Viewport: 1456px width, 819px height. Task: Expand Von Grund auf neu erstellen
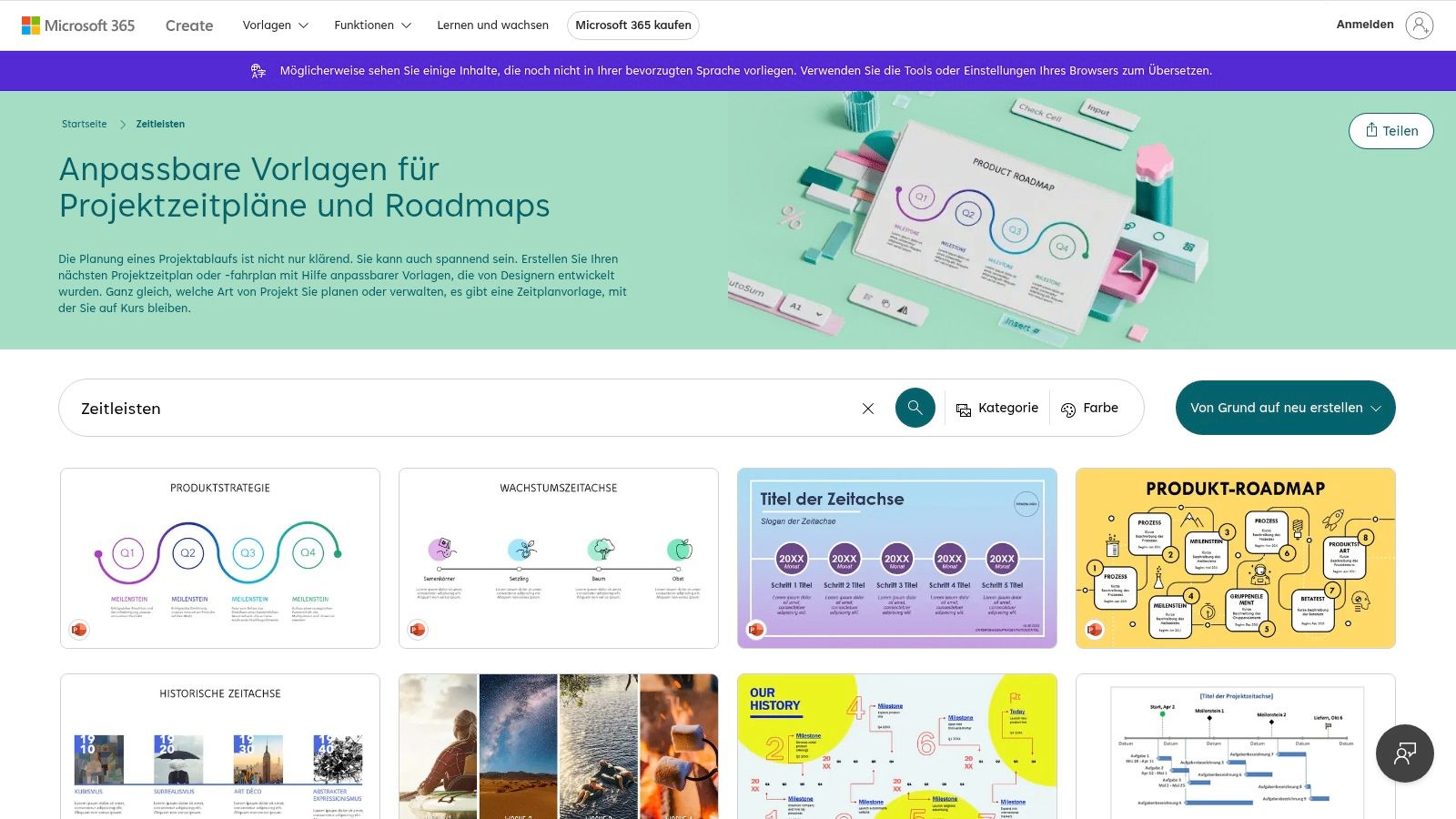pyautogui.click(x=1286, y=408)
